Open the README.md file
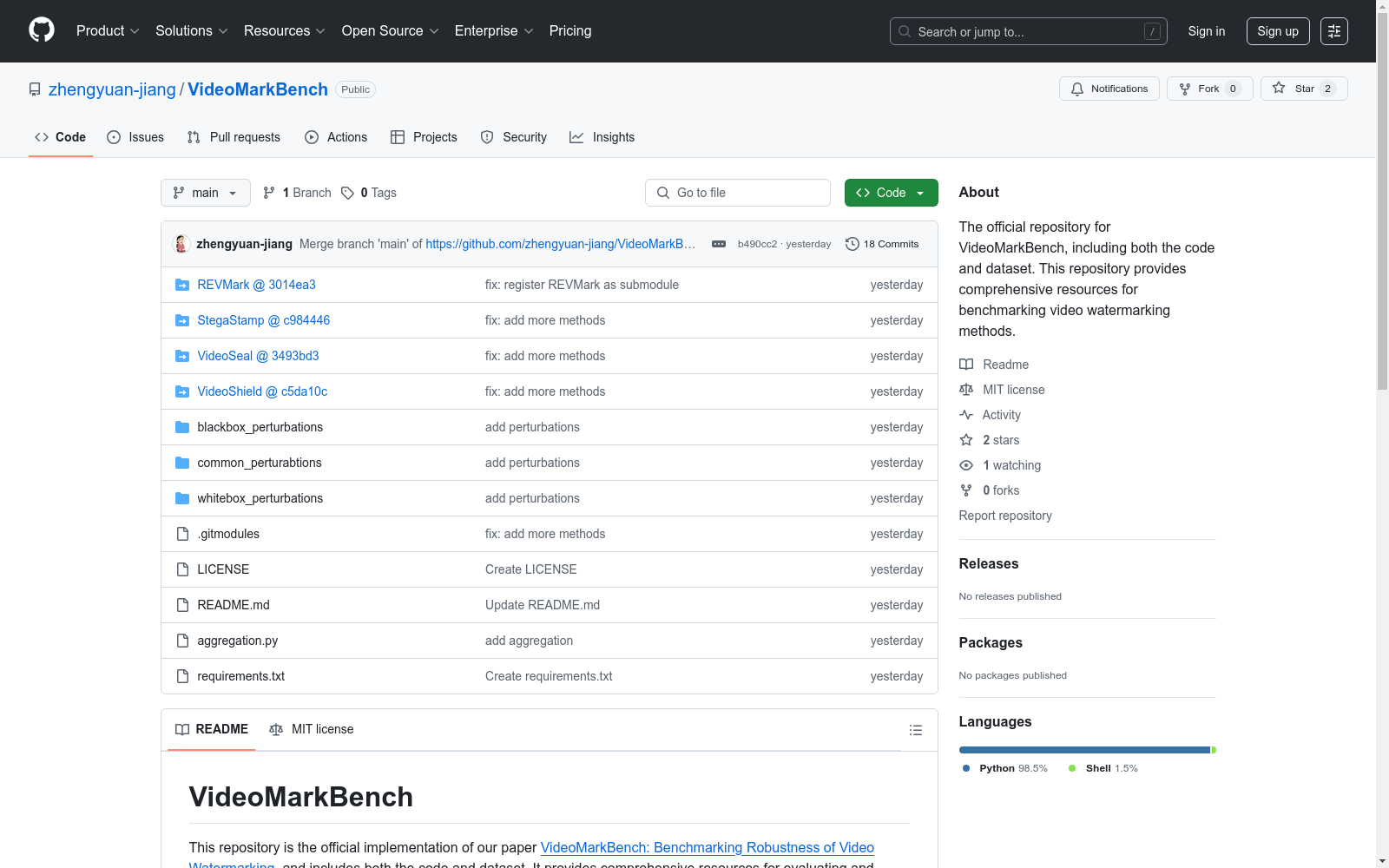This screenshot has height=868, width=1389. pos(234,605)
